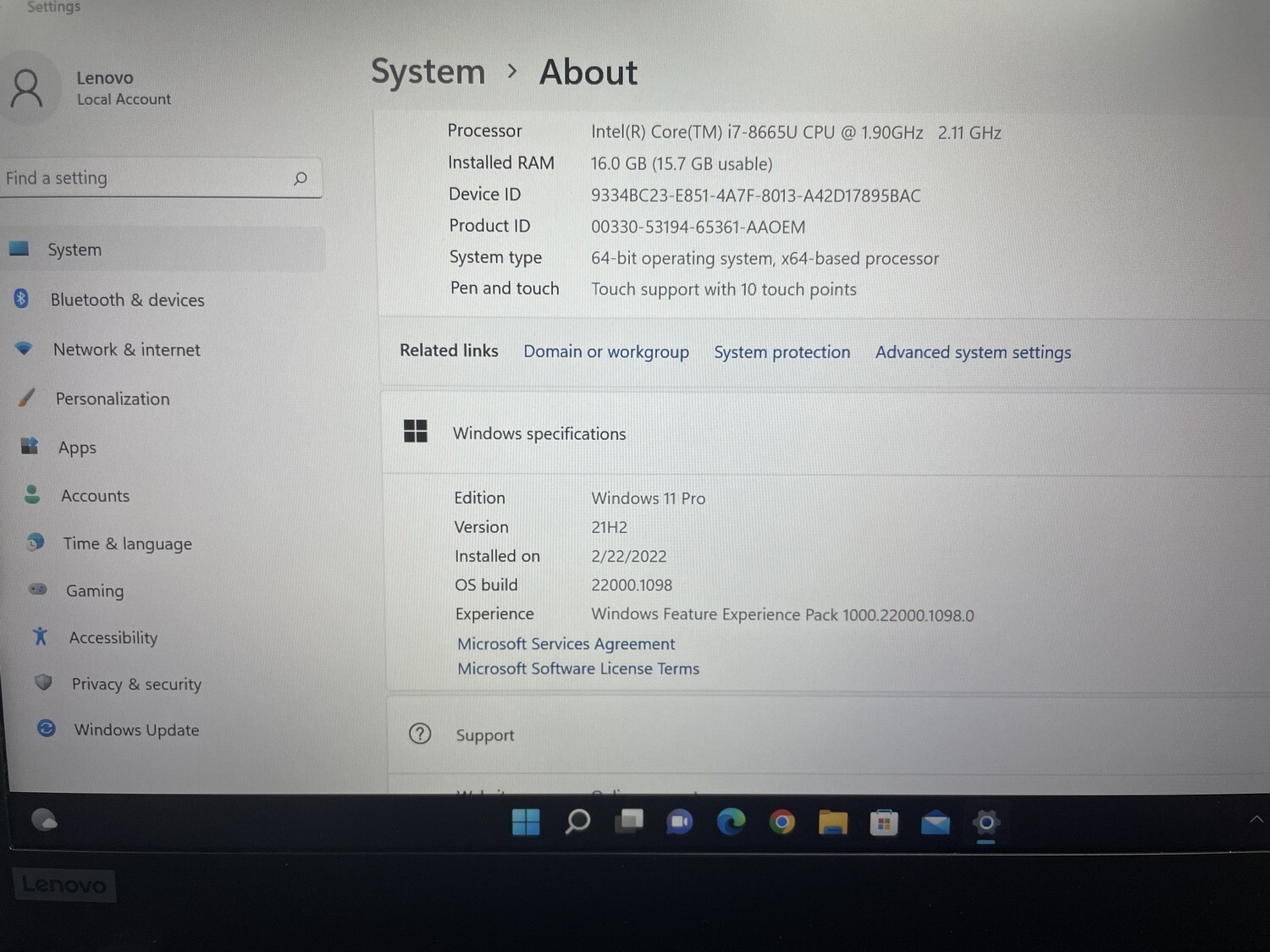This screenshot has width=1270, height=952.
Task: Open Accounts settings page
Action: coord(95,496)
